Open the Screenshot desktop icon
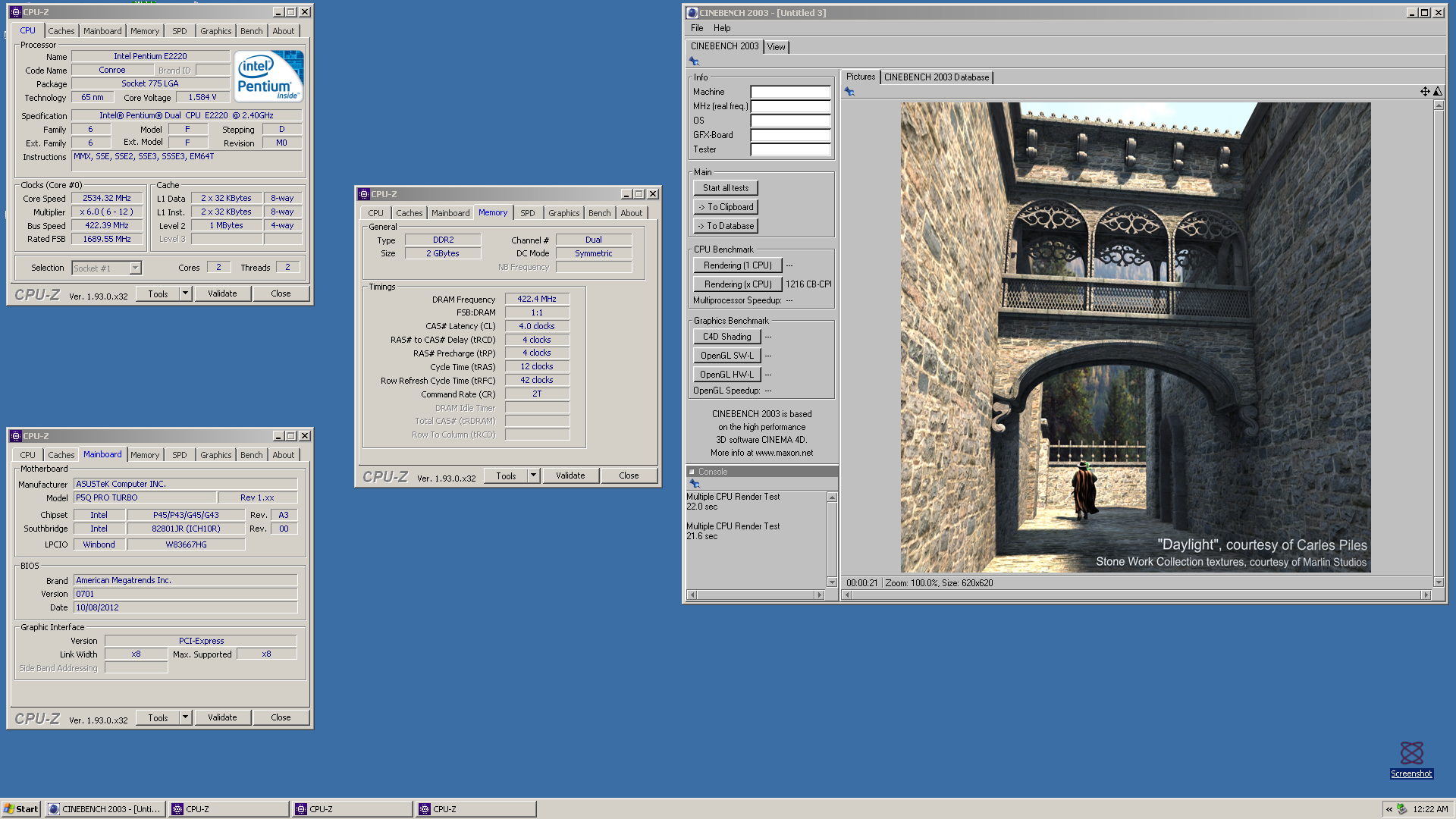The image size is (1456, 819). 1411,759
